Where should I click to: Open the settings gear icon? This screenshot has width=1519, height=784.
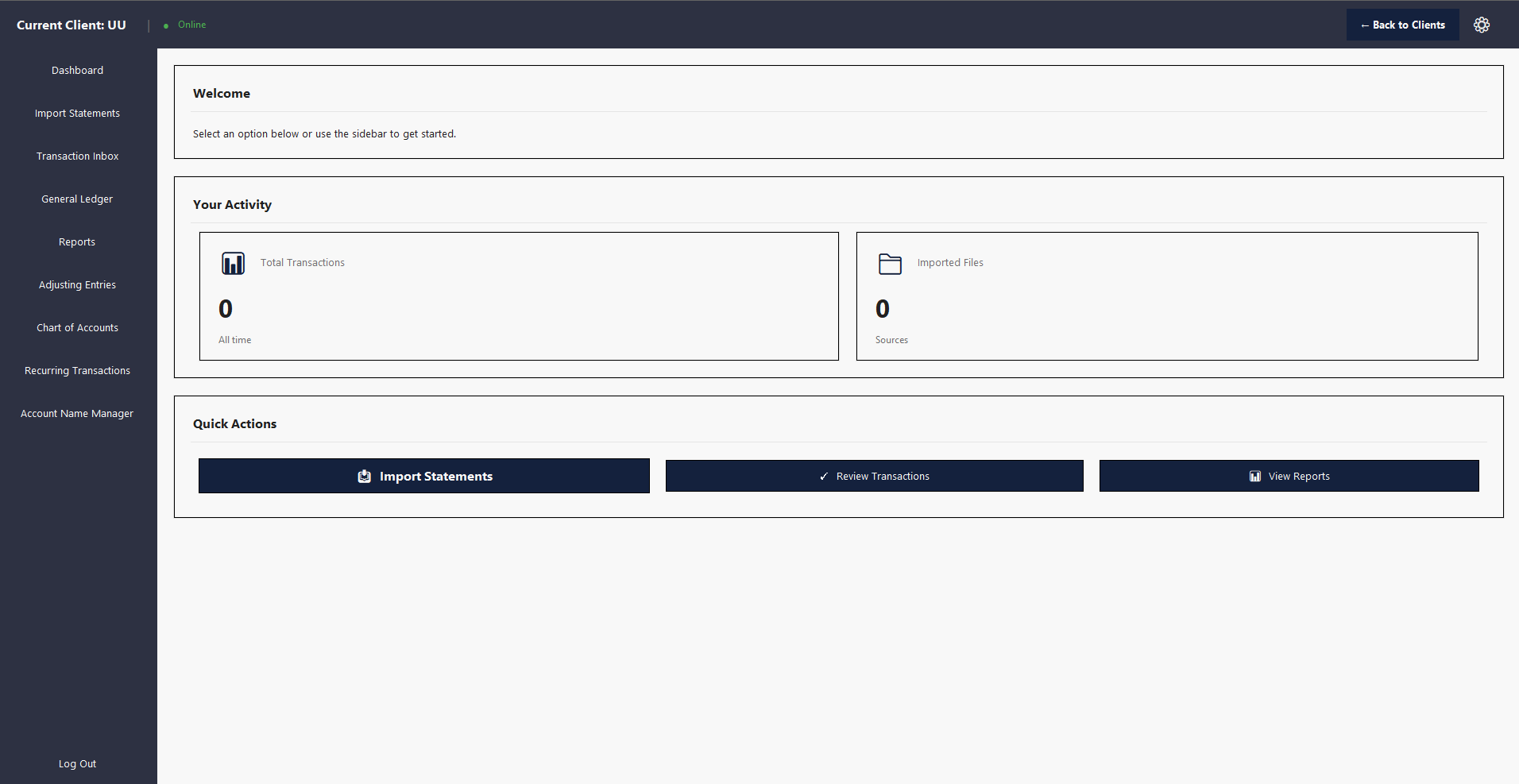click(1482, 25)
